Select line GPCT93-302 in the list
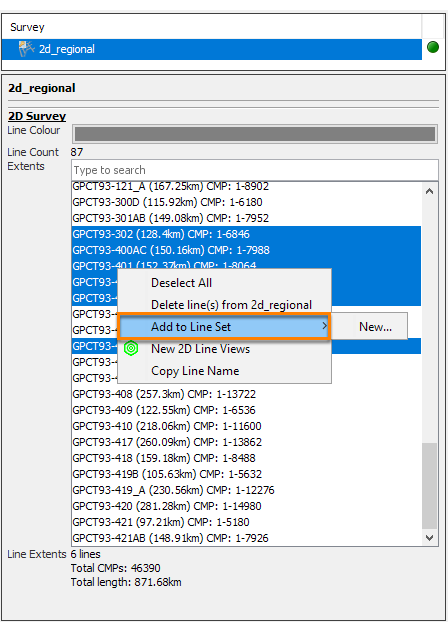The width and height of the screenshot is (448, 622). 246,234
